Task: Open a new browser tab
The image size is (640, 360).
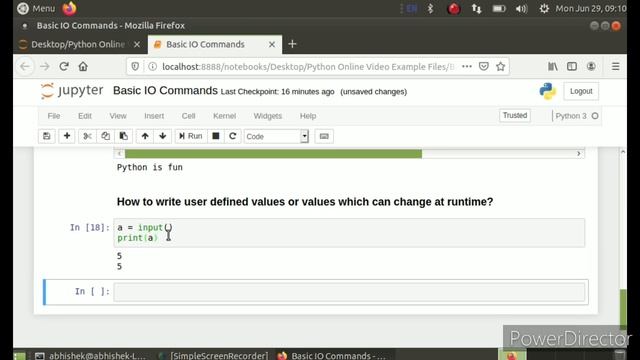Action: click(292, 44)
